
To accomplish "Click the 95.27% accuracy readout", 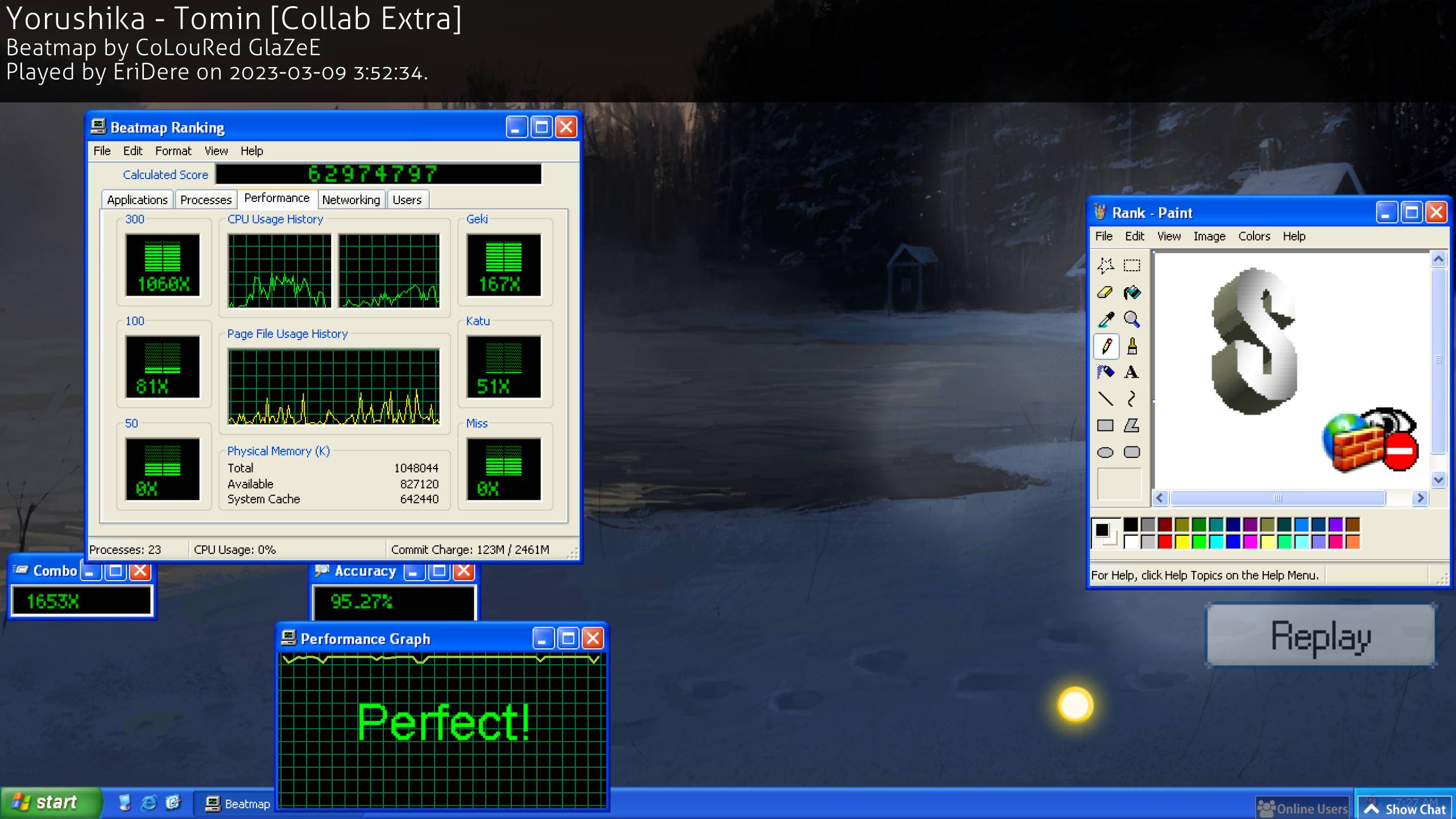I will tap(361, 601).
